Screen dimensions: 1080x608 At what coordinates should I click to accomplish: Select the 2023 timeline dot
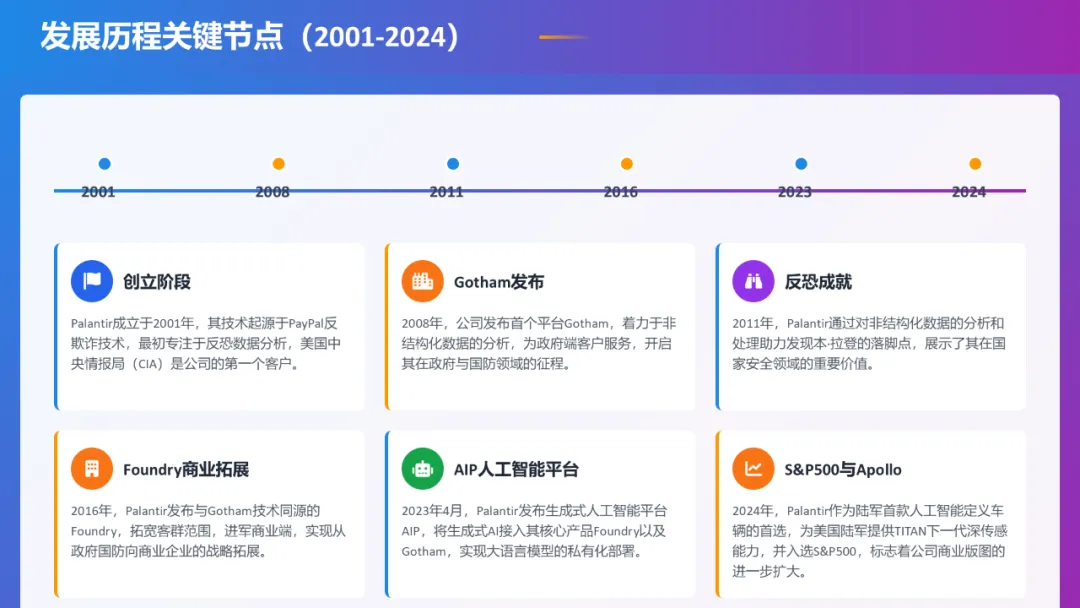tap(800, 164)
